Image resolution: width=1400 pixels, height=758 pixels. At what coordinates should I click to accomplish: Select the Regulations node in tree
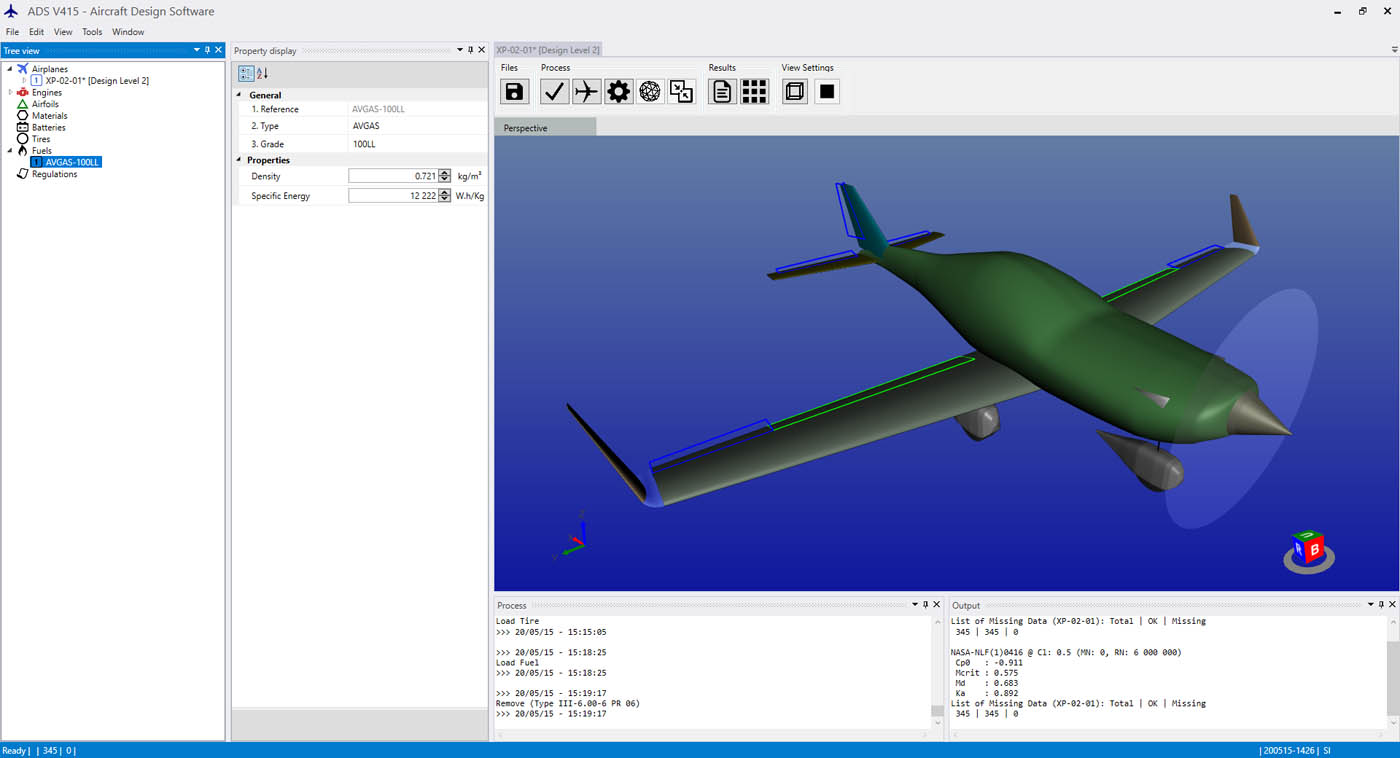point(54,174)
